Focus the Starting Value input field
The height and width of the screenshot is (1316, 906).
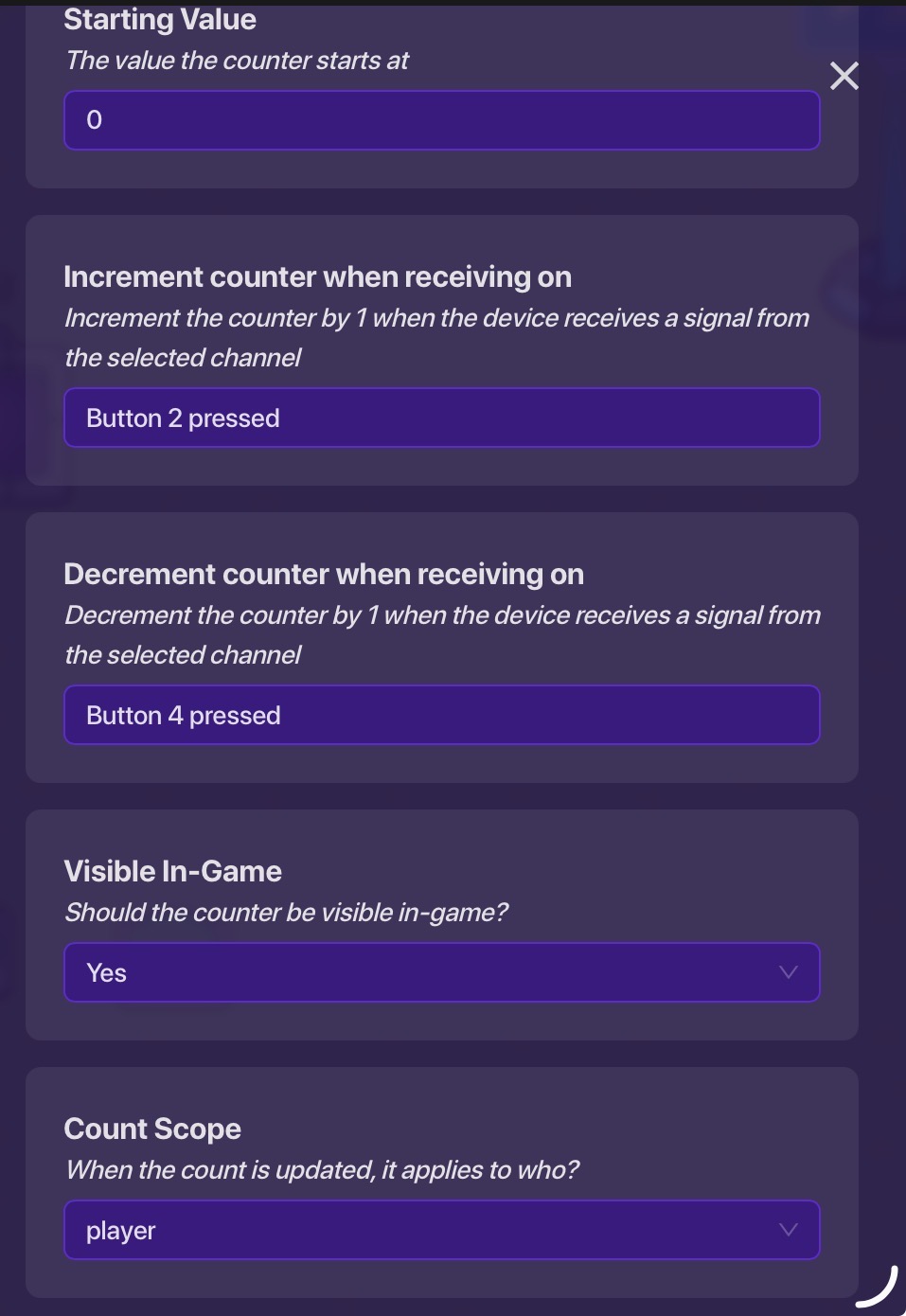[x=441, y=120]
